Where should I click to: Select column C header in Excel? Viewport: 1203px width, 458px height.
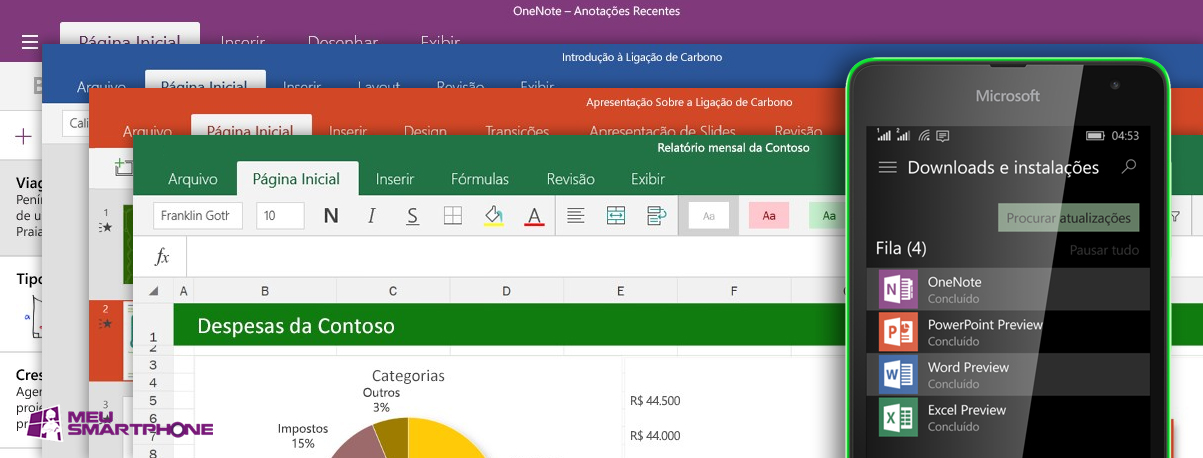point(393,291)
